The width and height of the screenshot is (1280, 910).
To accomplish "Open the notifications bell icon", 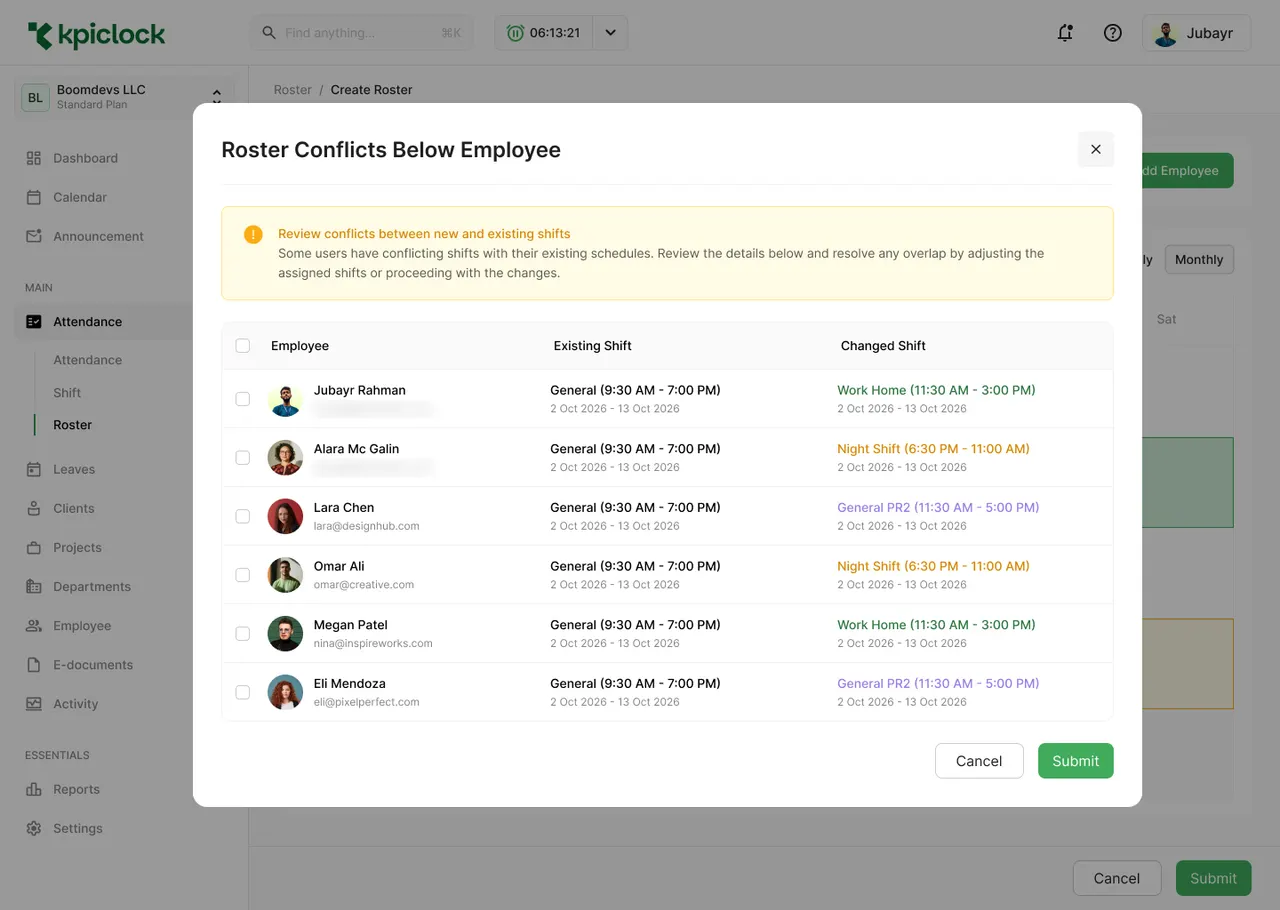I will pyautogui.click(x=1065, y=33).
